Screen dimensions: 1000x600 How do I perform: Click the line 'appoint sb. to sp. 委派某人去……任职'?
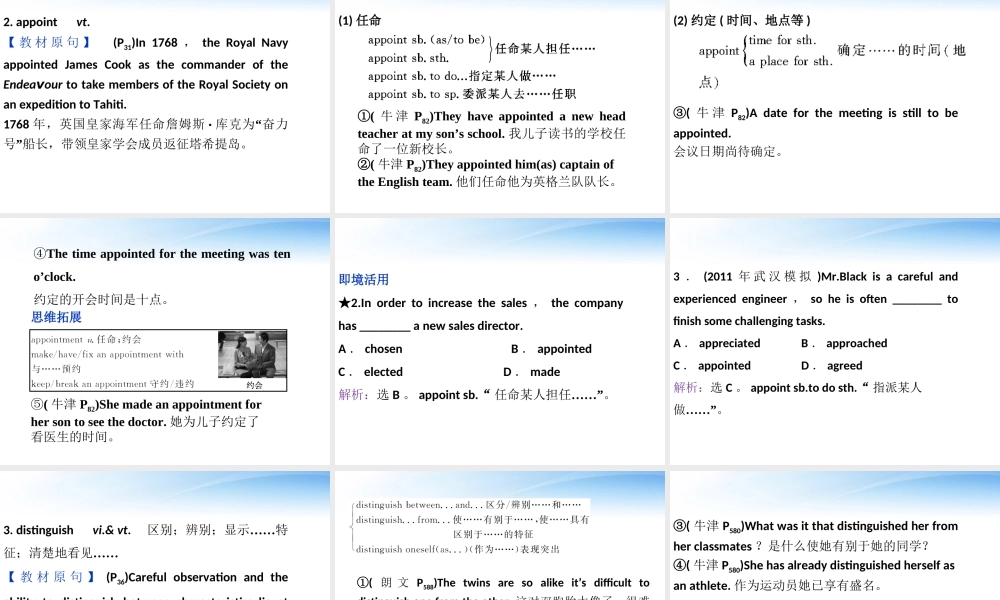click(472, 94)
